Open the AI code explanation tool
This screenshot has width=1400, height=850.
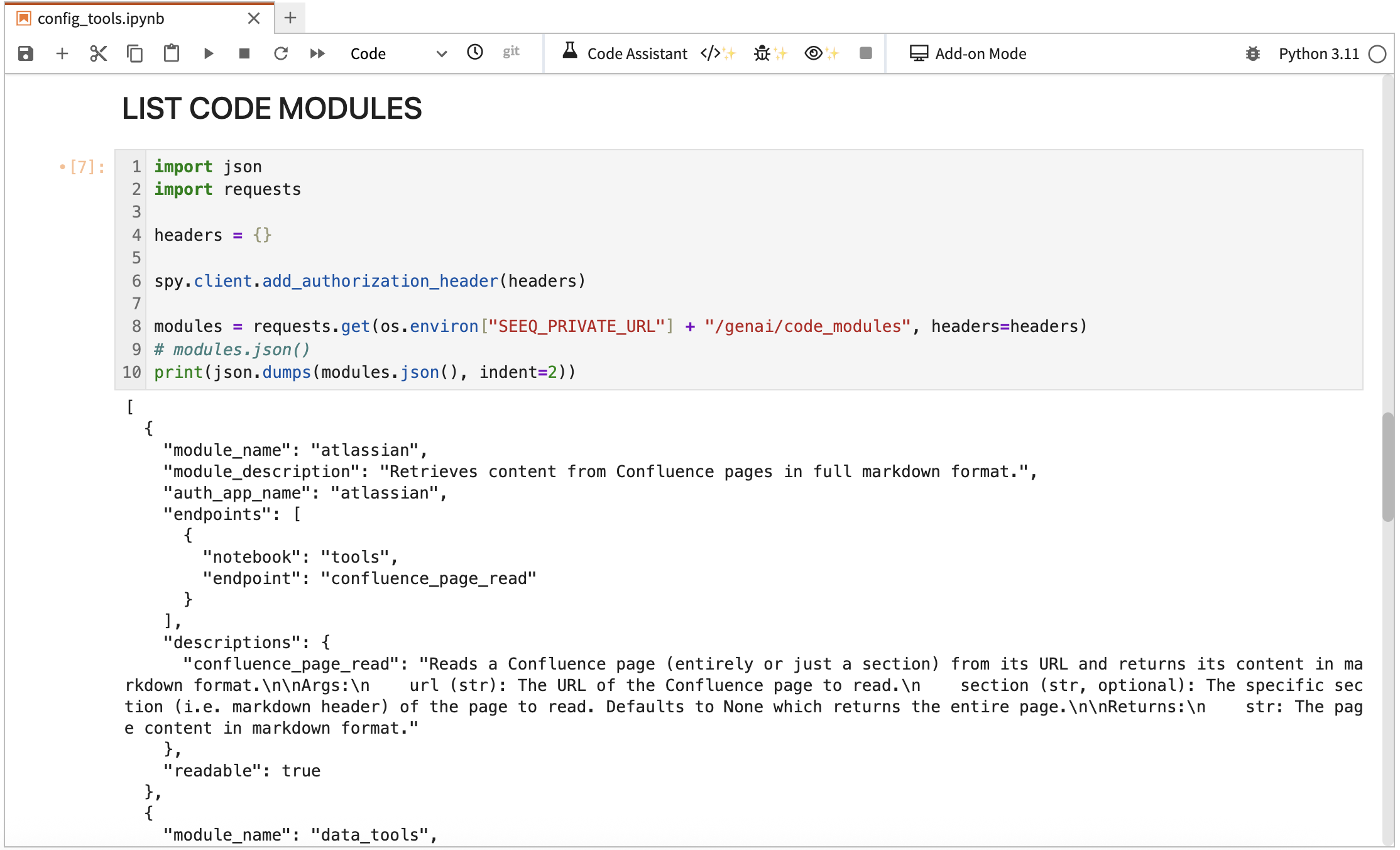821,53
